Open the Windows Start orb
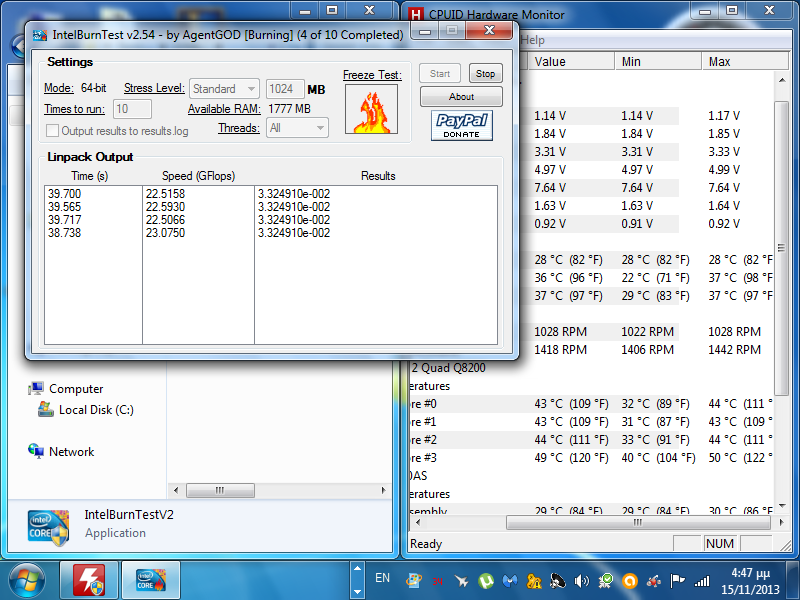Screen dimensions: 800x600 pyautogui.click(x=27, y=581)
